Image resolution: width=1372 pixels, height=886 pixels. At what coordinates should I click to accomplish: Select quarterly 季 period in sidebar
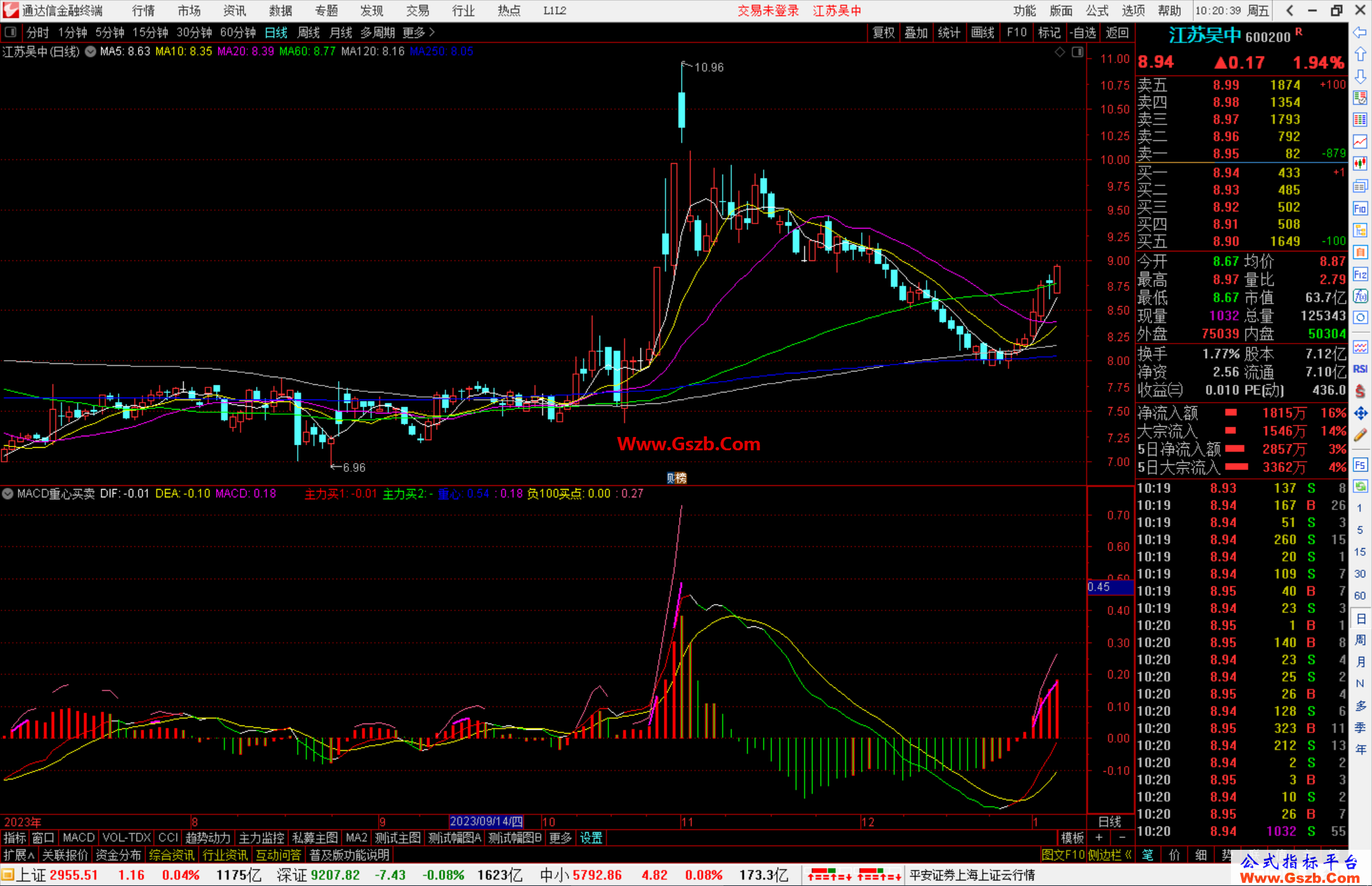click(1360, 728)
